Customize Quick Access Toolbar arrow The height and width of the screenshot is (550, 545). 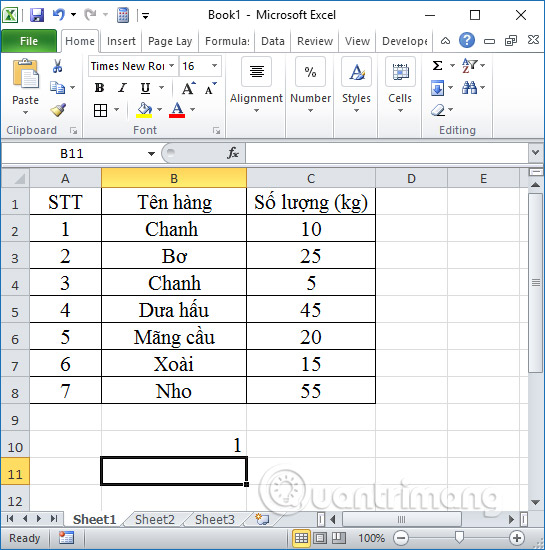click(x=145, y=15)
